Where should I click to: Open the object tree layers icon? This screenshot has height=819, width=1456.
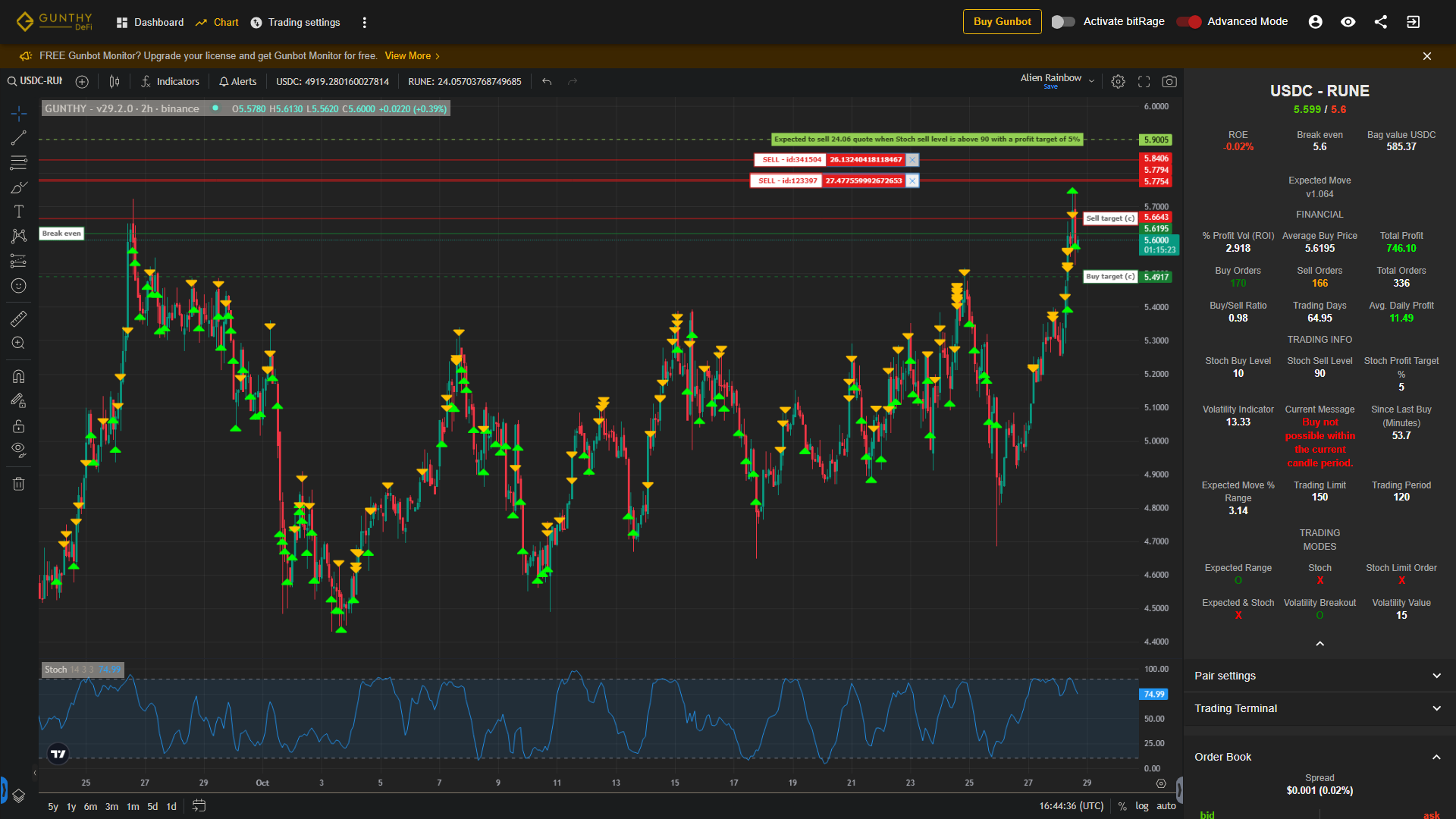point(19,795)
